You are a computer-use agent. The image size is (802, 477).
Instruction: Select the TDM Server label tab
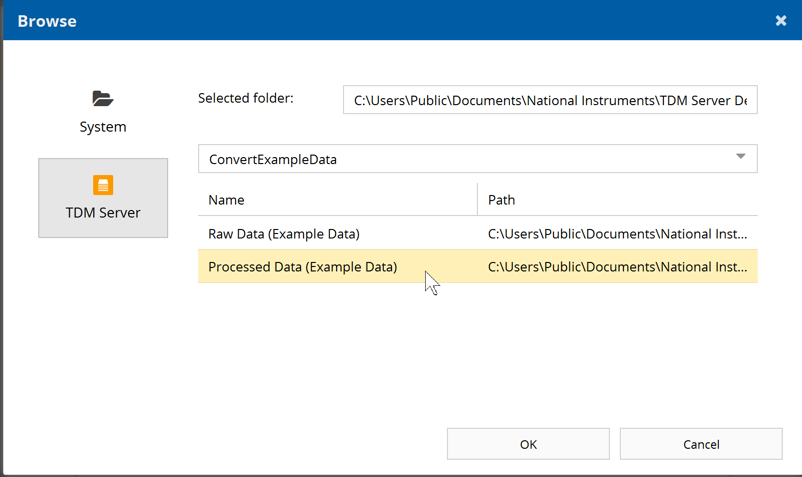[x=103, y=212]
